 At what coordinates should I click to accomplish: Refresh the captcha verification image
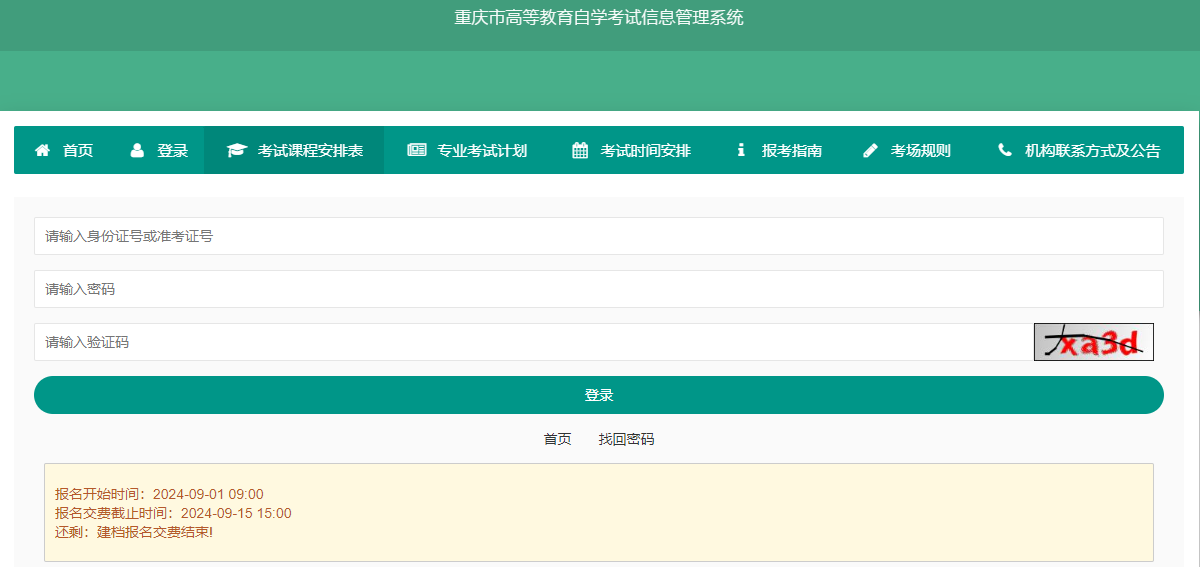tap(1093, 342)
